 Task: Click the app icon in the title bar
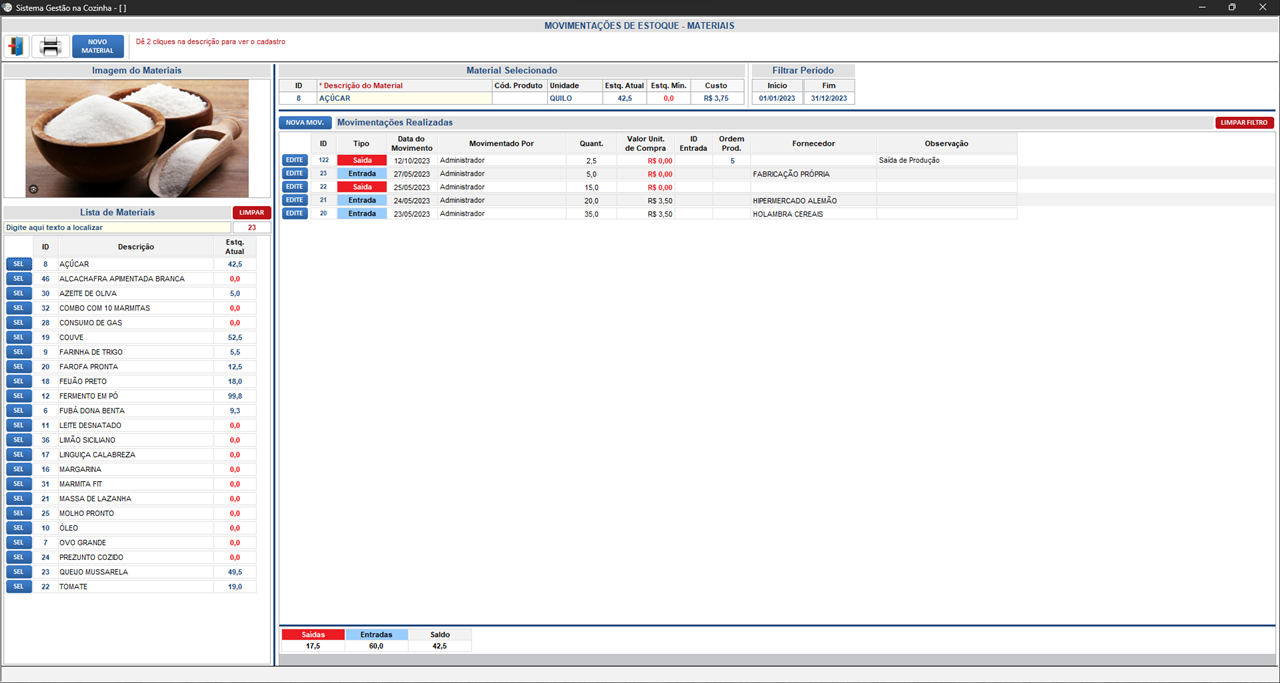tap(7, 7)
